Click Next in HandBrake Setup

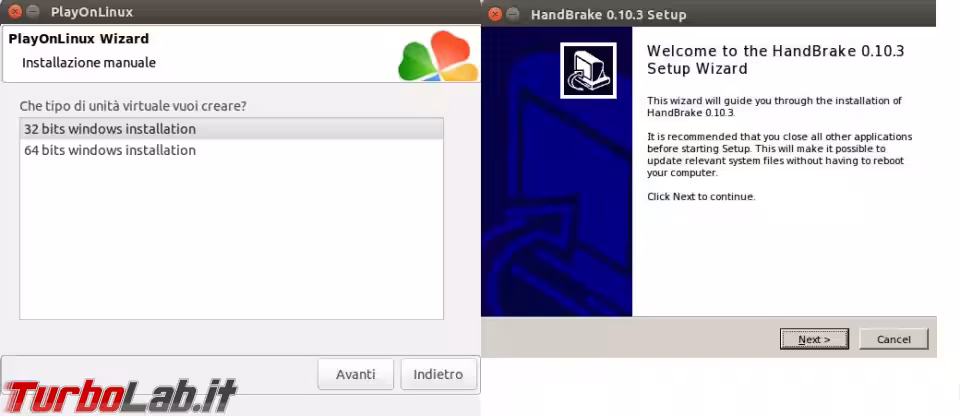pos(814,339)
